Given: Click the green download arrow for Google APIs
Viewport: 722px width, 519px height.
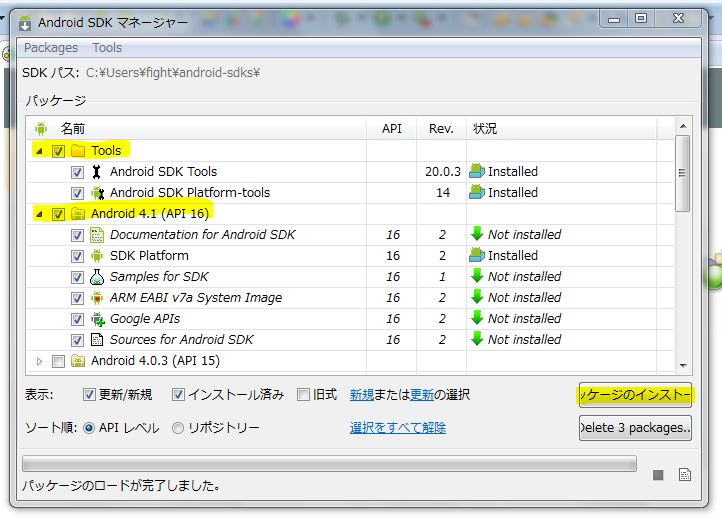Looking at the screenshot, I should 477,318.
